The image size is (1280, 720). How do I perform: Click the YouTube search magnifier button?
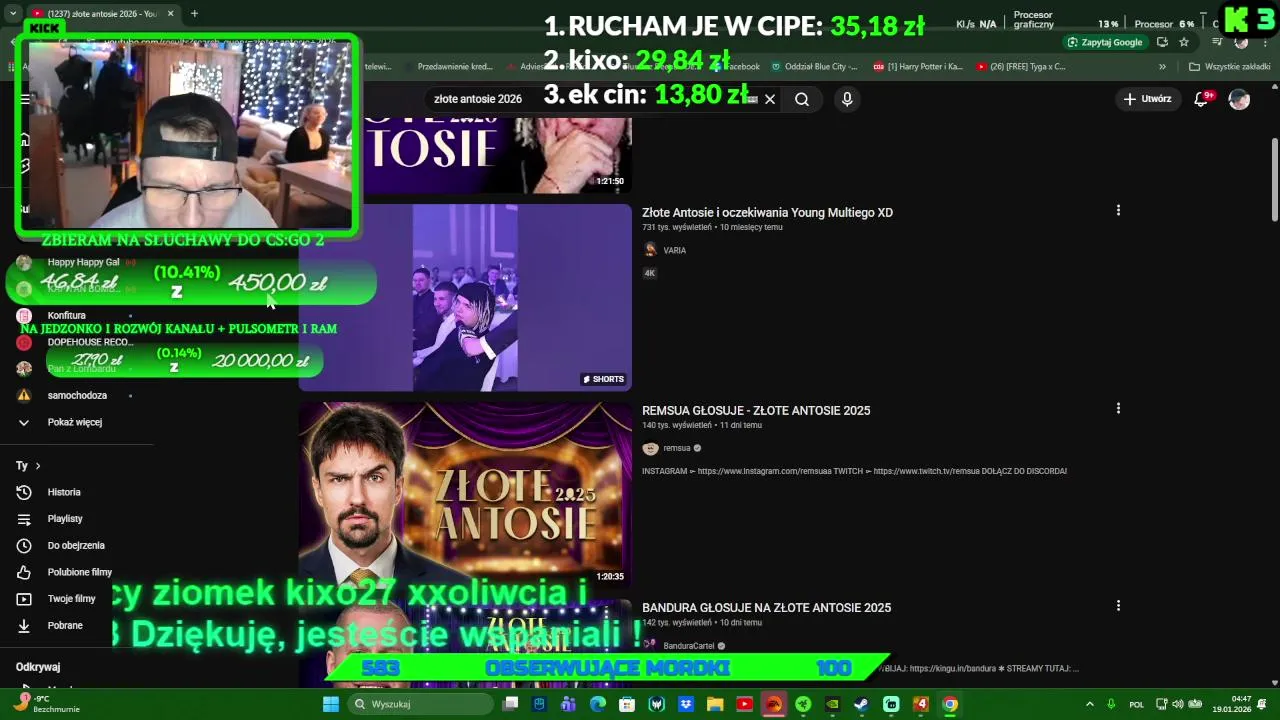point(801,99)
